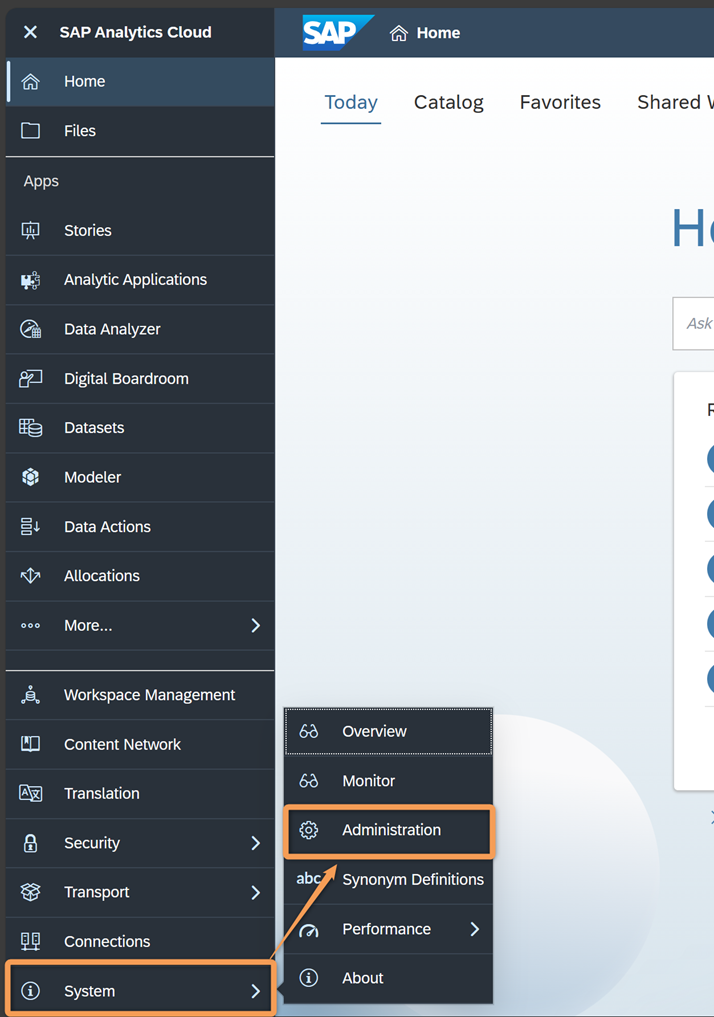Click the Content Network book icon
This screenshot has height=1017, width=714.
click(x=30, y=744)
